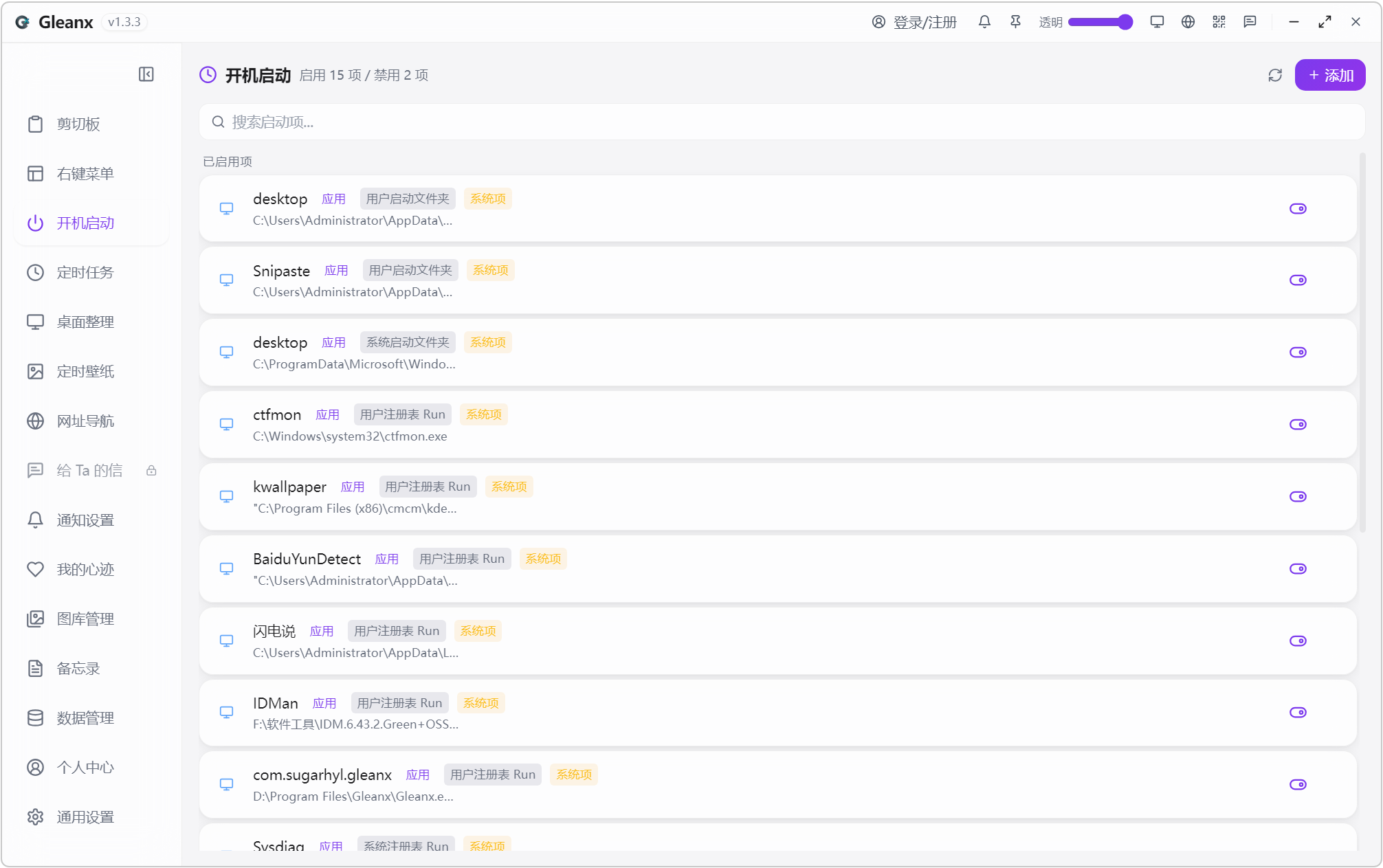This screenshot has width=1383, height=868.
Task: Open 给 Ta 的信 sidebar entry
Action: click(x=92, y=471)
